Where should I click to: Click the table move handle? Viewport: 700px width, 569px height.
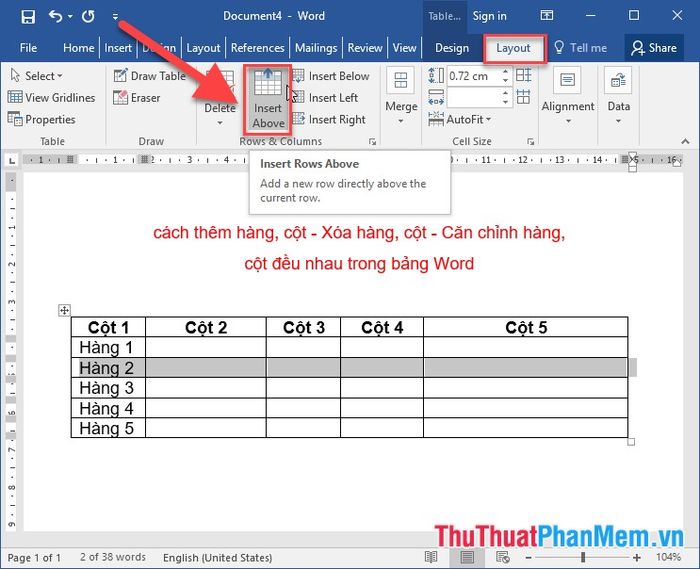pos(64,310)
